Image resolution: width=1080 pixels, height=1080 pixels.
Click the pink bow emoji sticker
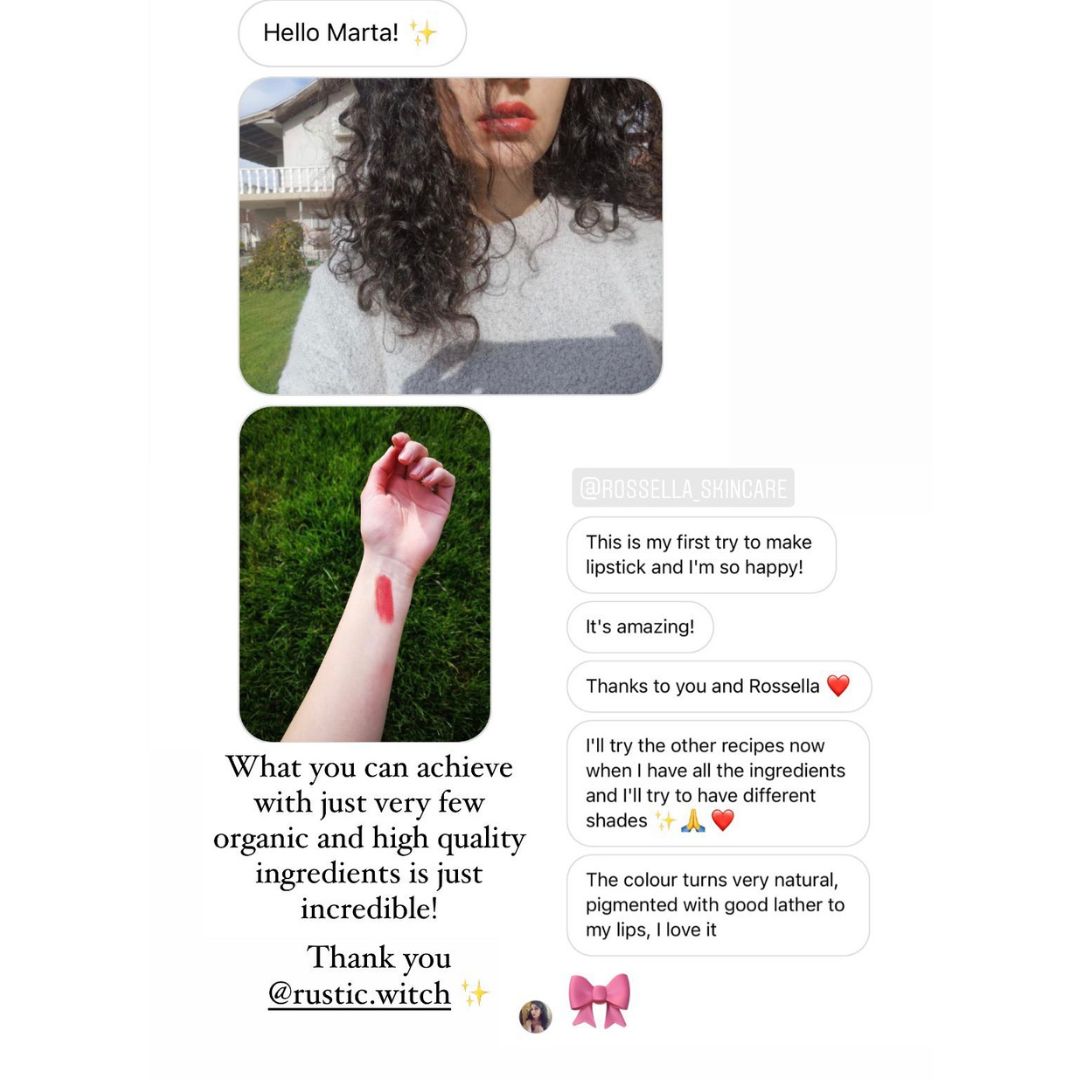point(599,1000)
